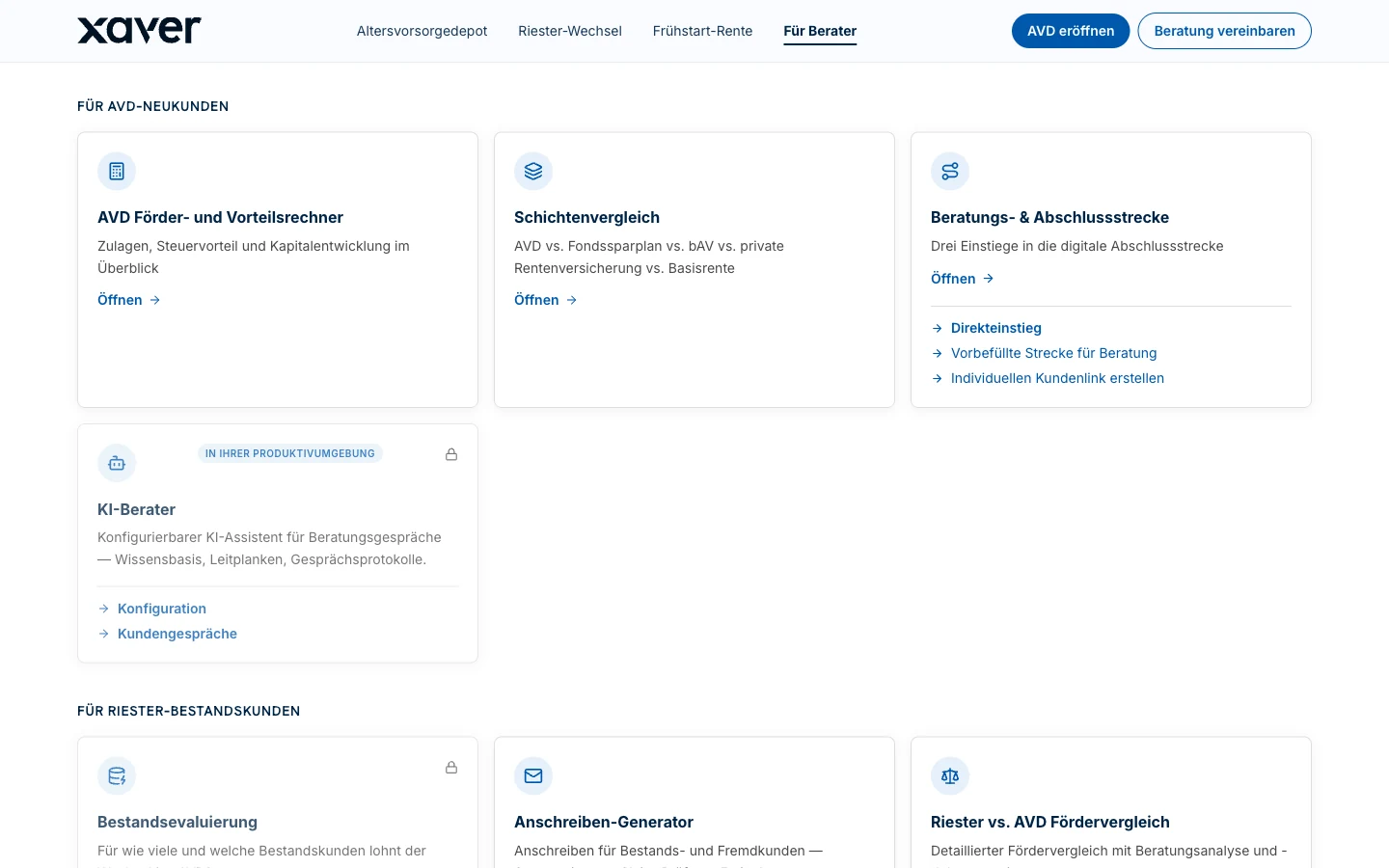Click the lock icon on Bestandsevaluierung card
This screenshot has height=868, width=1389.
[451, 768]
